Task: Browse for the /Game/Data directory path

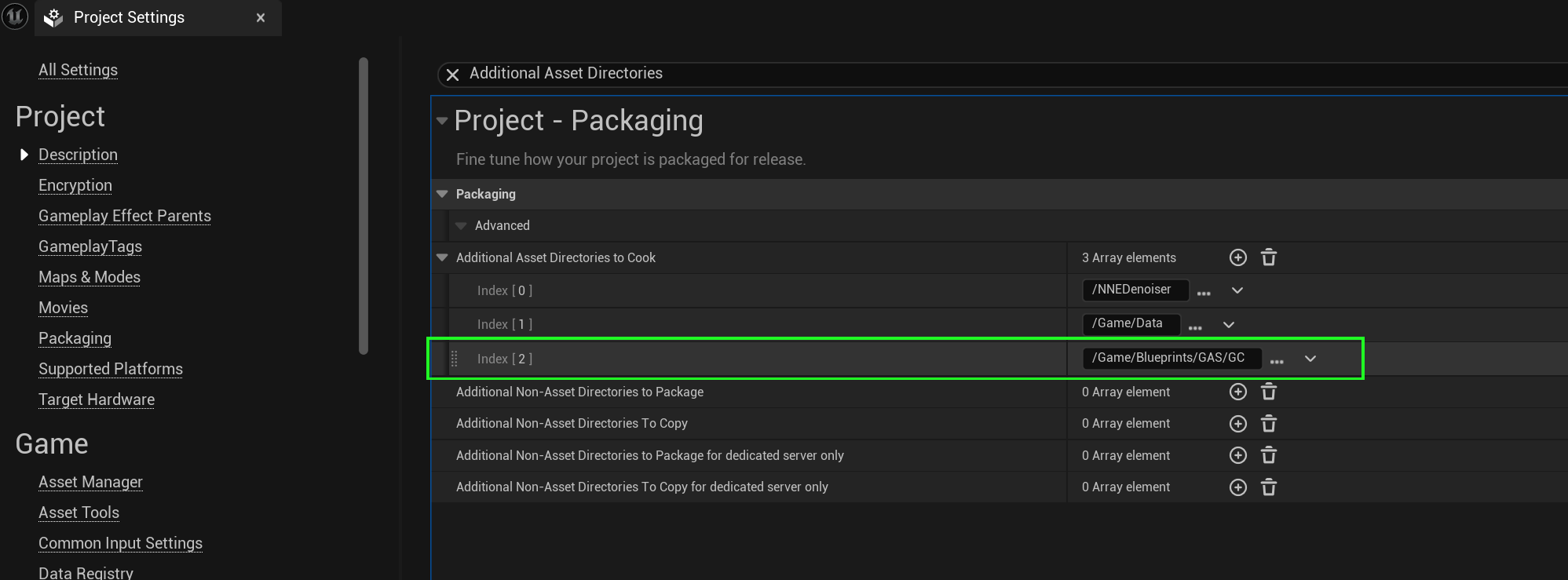Action: pyautogui.click(x=1195, y=326)
